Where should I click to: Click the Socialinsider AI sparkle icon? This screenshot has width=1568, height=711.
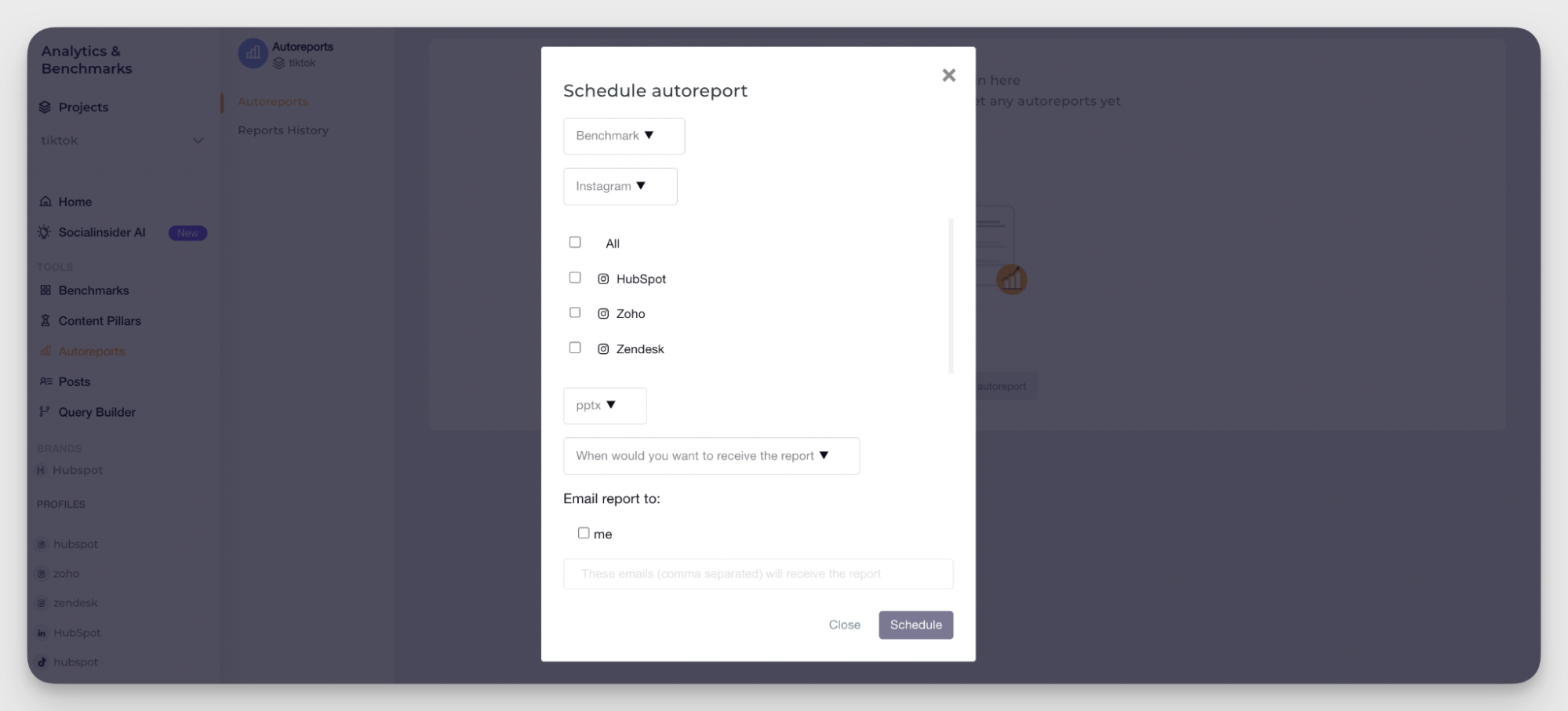tap(45, 232)
